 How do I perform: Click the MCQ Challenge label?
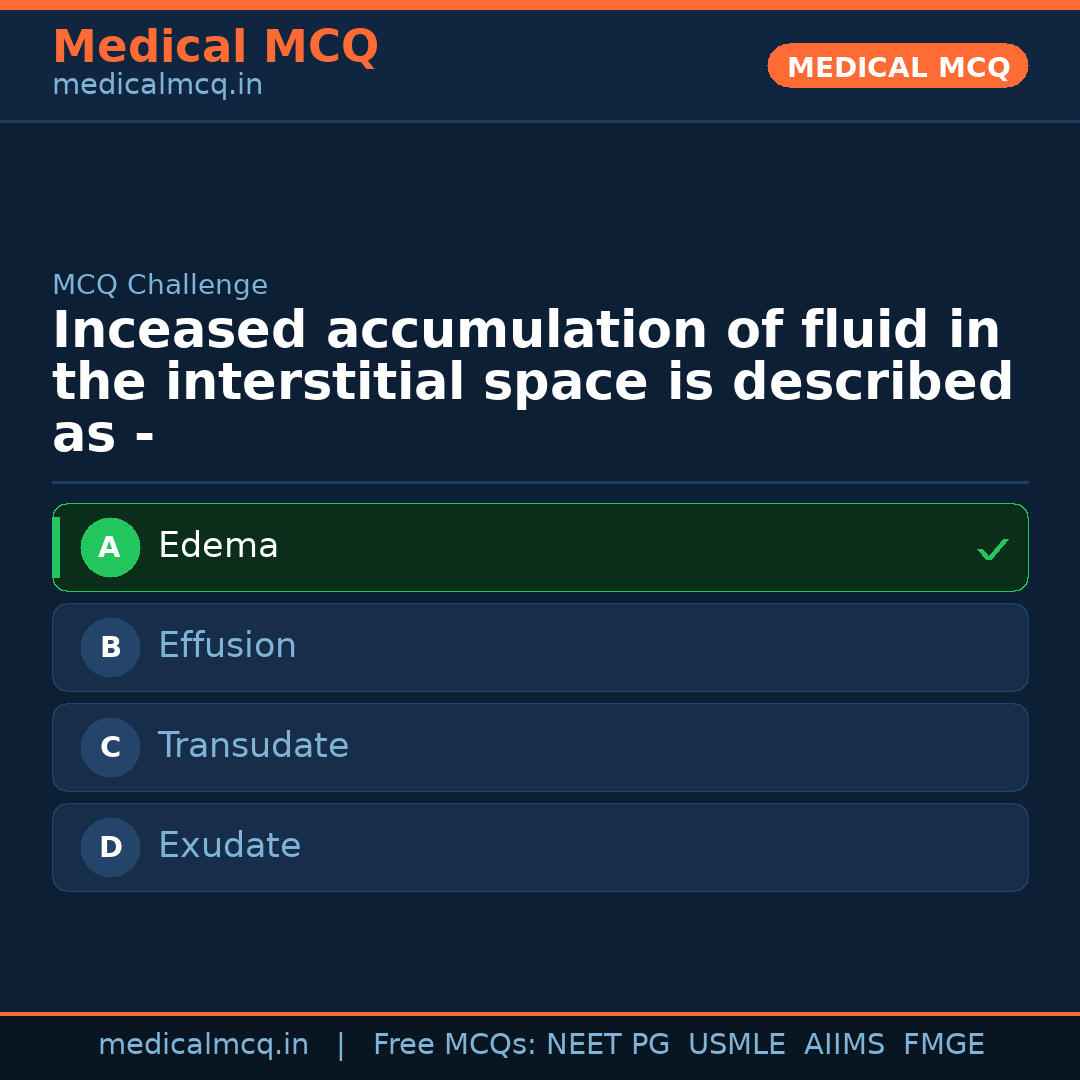click(160, 285)
